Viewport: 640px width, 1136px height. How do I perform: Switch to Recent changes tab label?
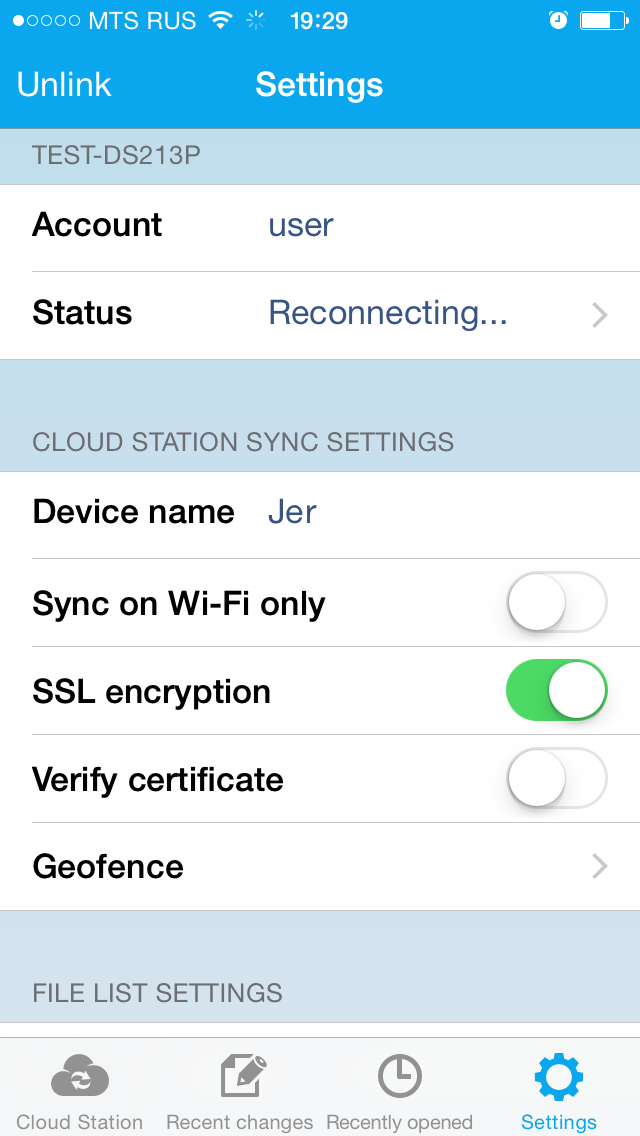click(240, 1122)
